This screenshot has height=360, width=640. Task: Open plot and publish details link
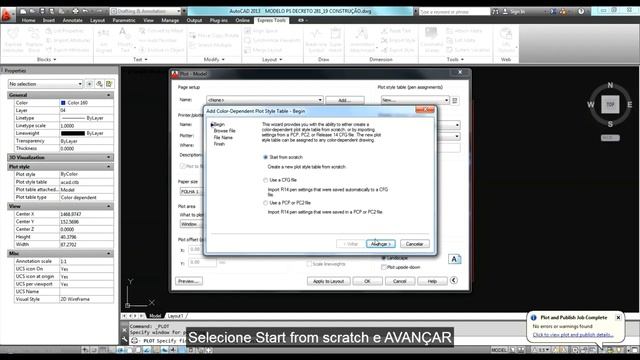pos(573,335)
